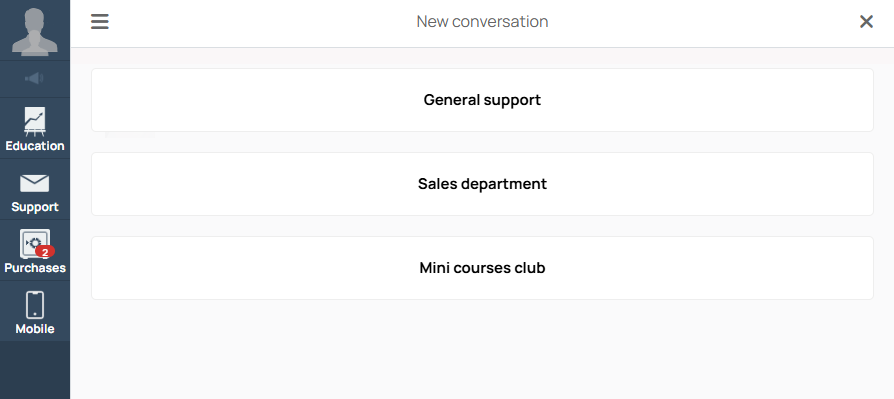This screenshot has height=399, width=894.
Task: Start a General support conversation
Action: (x=482, y=100)
